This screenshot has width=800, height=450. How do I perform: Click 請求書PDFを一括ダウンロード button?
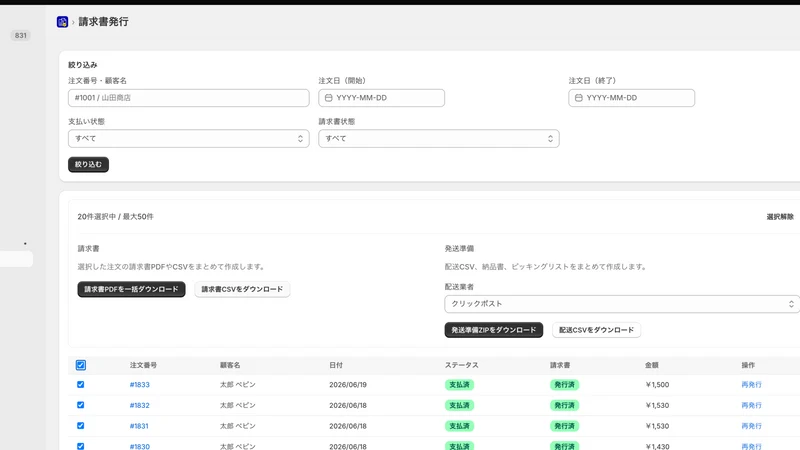[131, 289]
